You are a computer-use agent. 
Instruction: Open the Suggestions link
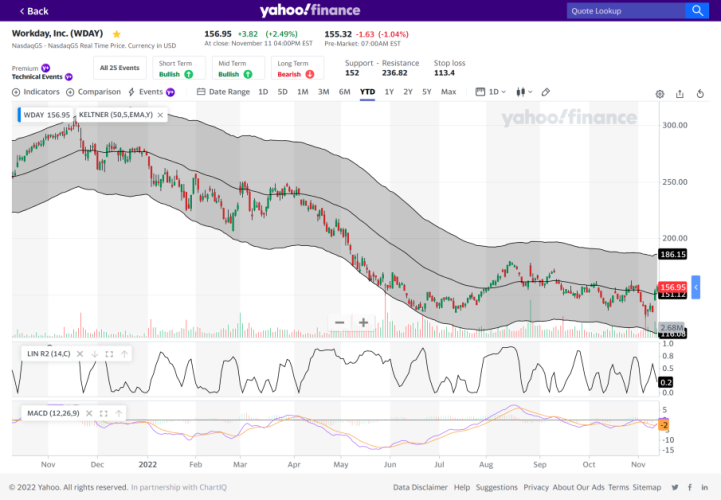pos(497,487)
